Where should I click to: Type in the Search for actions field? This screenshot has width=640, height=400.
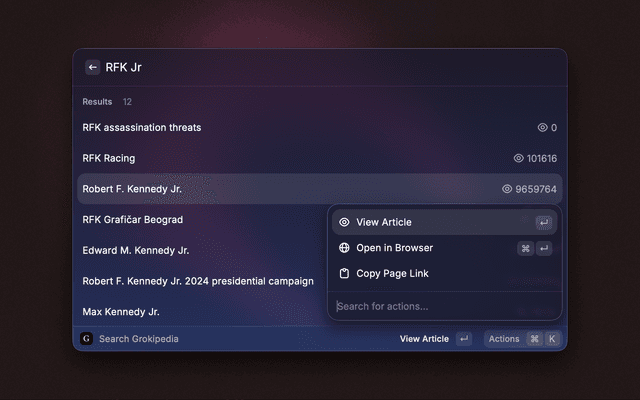click(x=440, y=306)
